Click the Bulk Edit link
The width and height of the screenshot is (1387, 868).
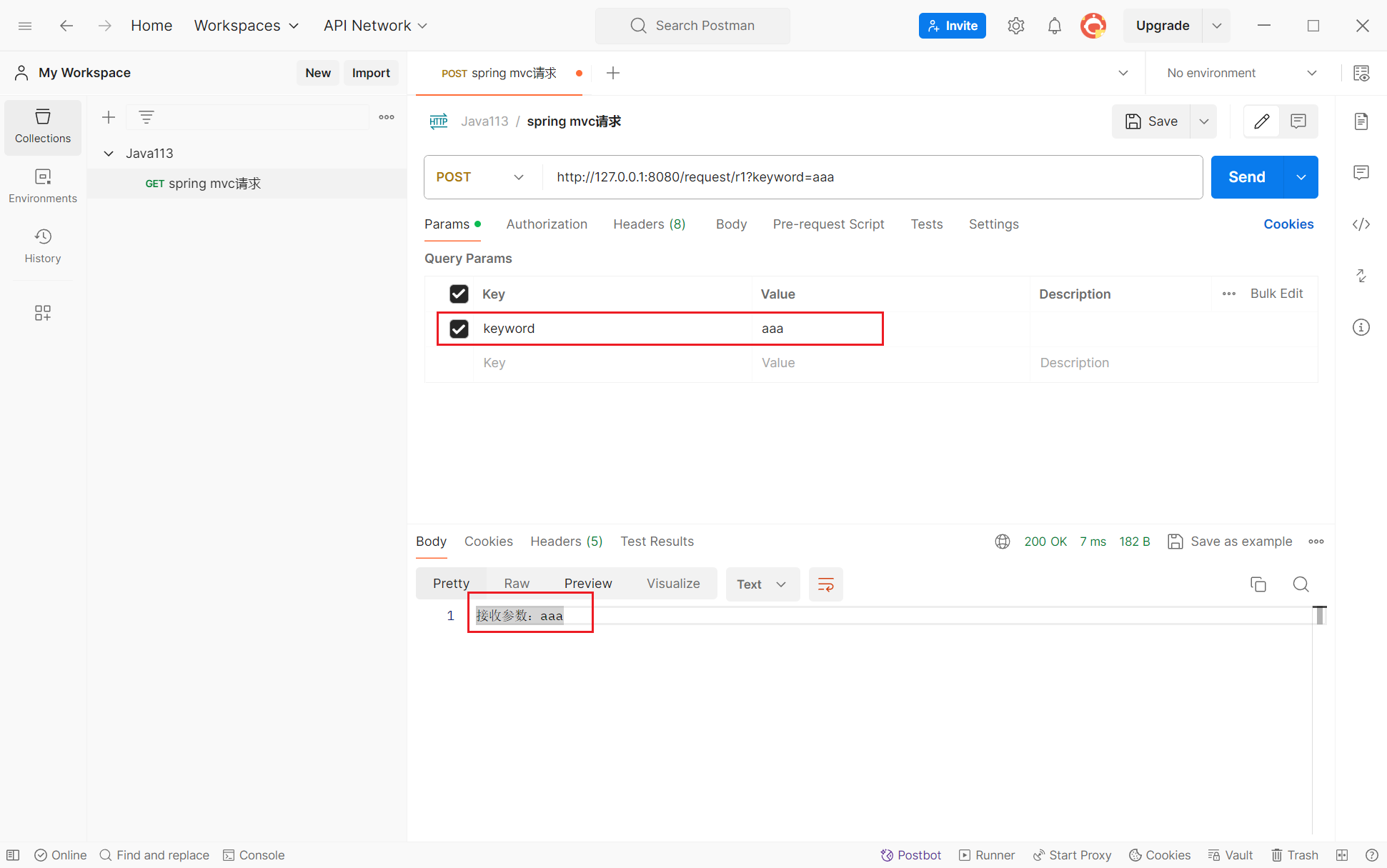coord(1276,294)
